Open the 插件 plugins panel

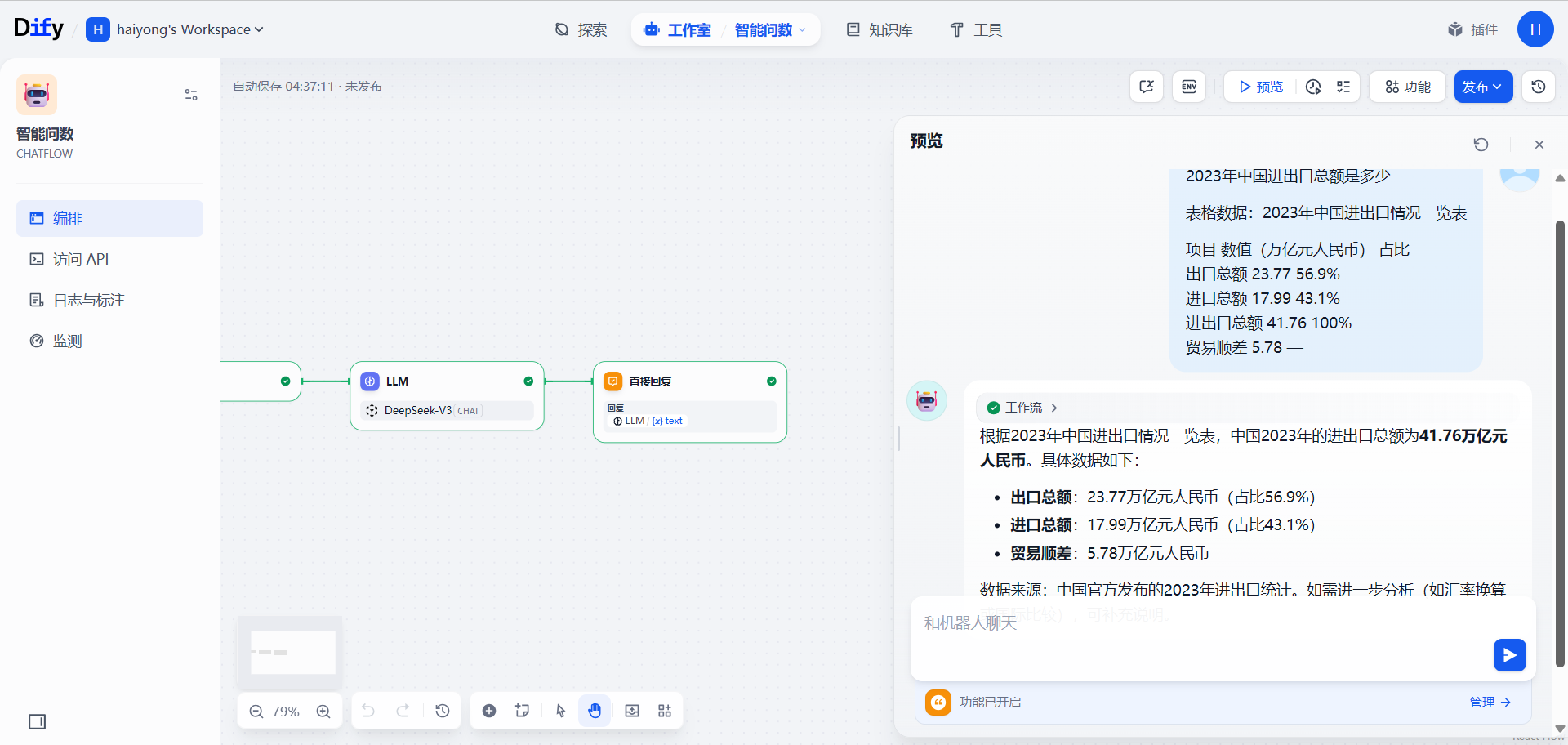click(x=1472, y=29)
